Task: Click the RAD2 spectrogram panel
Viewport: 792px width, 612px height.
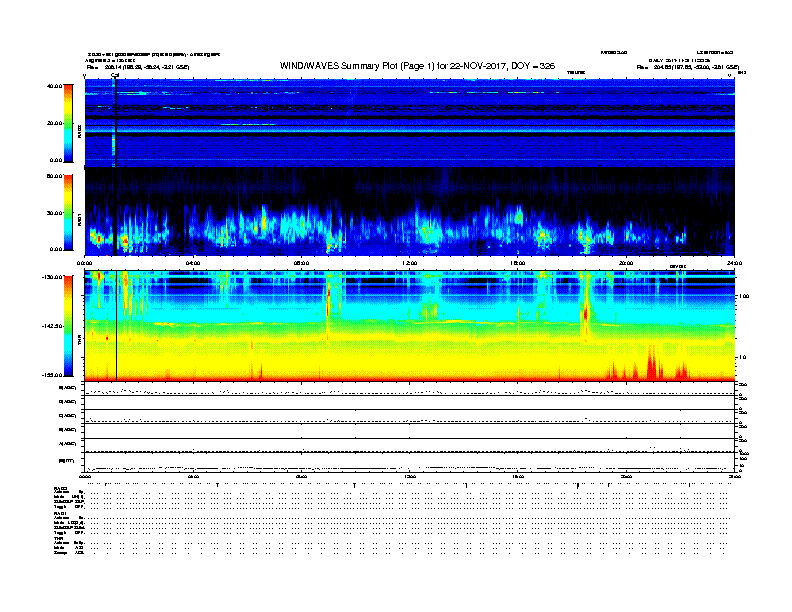Action: click(410, 123)
